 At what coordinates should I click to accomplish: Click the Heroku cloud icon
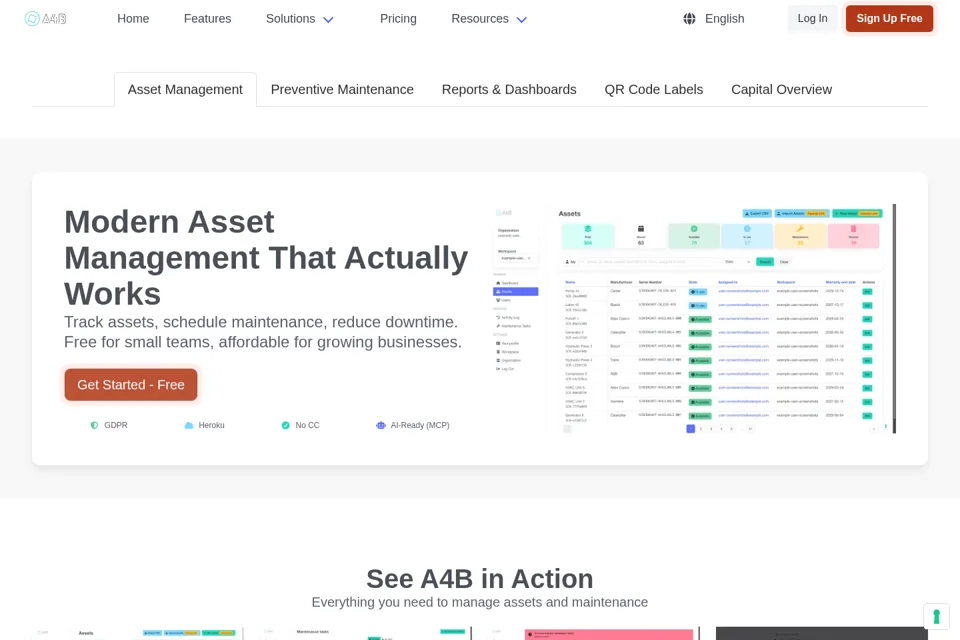[x=189, y=425]
